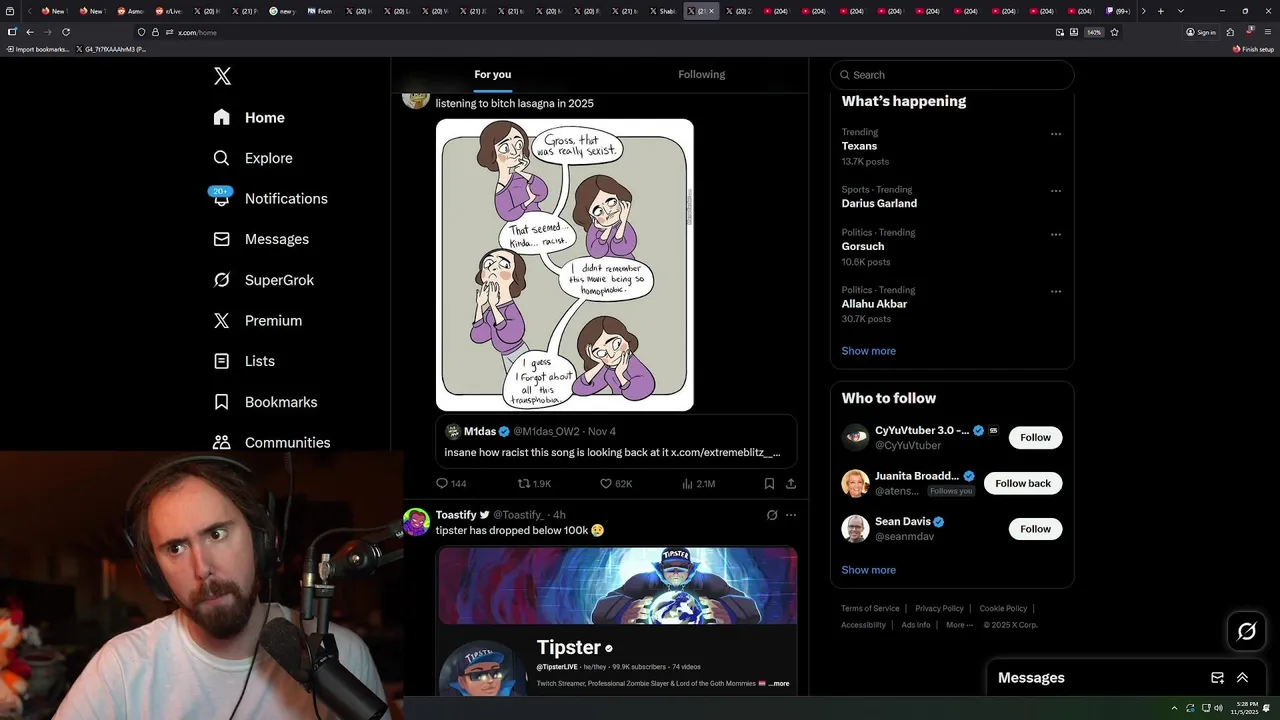Open the Terms of Service link
The height and width of the screenshot is (720, 1280).
tap(870, 608)
